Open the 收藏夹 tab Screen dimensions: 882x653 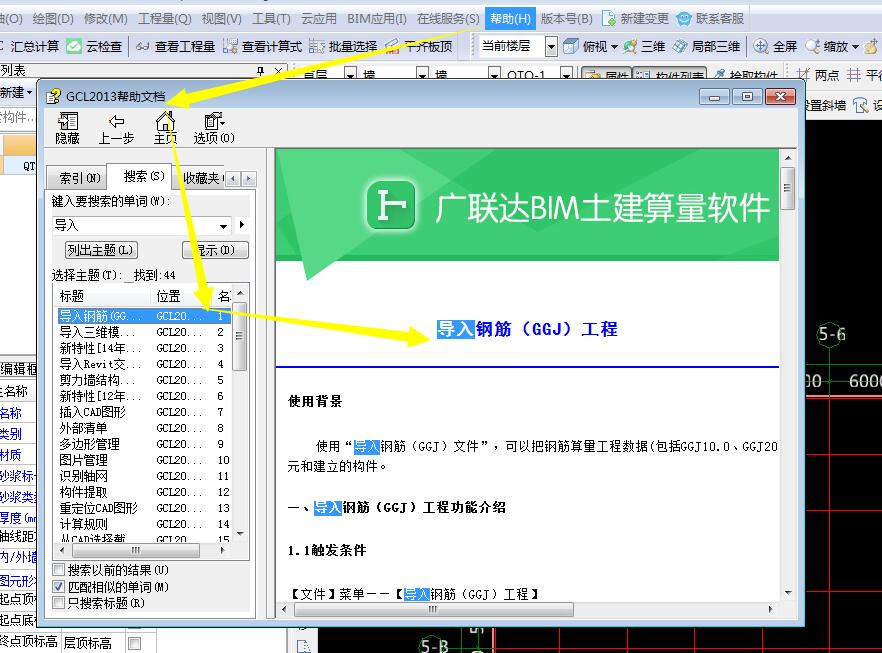click(201, 178)
